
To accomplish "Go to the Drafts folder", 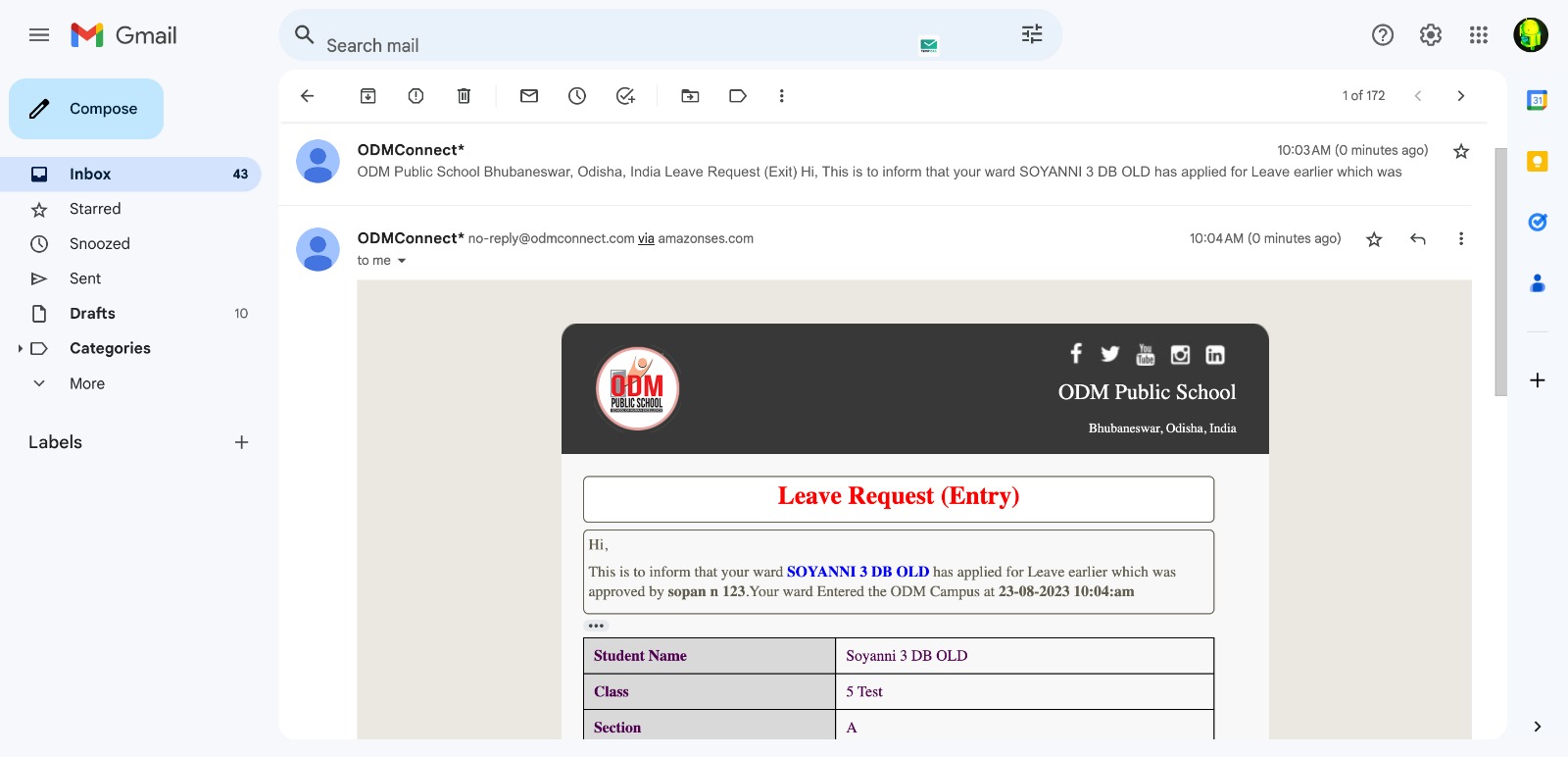I will (x=92, y=314).
